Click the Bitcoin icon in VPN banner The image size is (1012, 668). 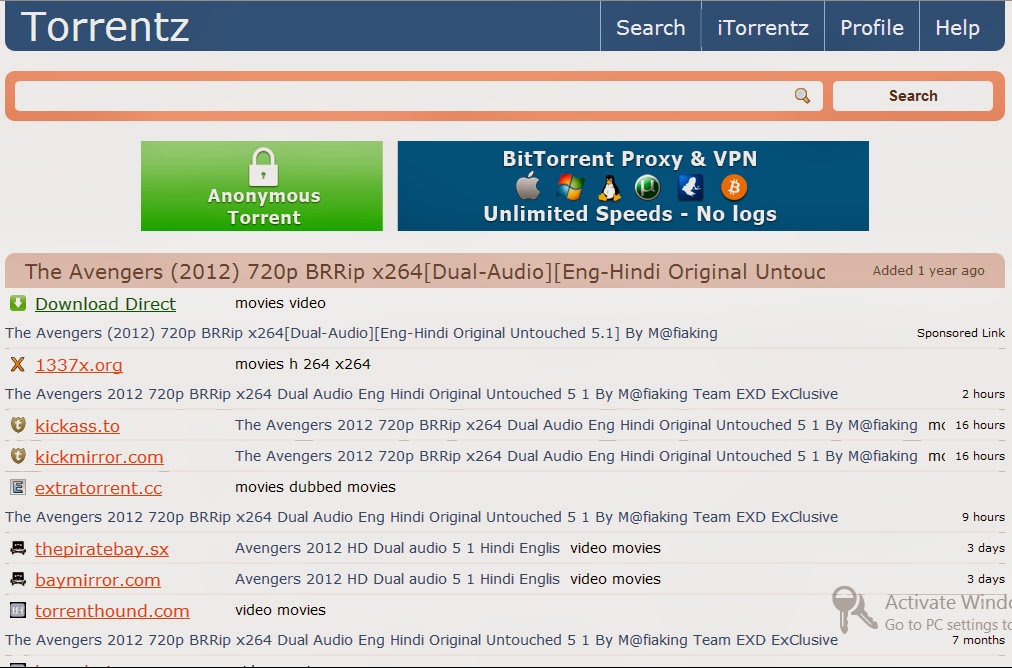click(x=734, y=188)
